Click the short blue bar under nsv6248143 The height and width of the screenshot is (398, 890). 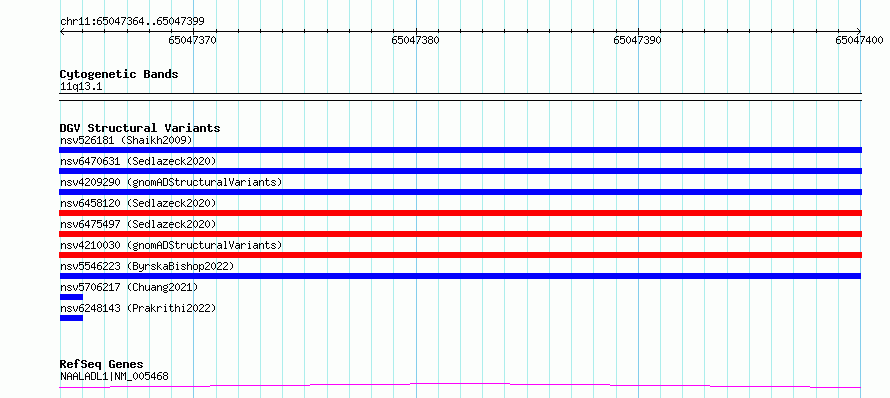tap(72, 318)
